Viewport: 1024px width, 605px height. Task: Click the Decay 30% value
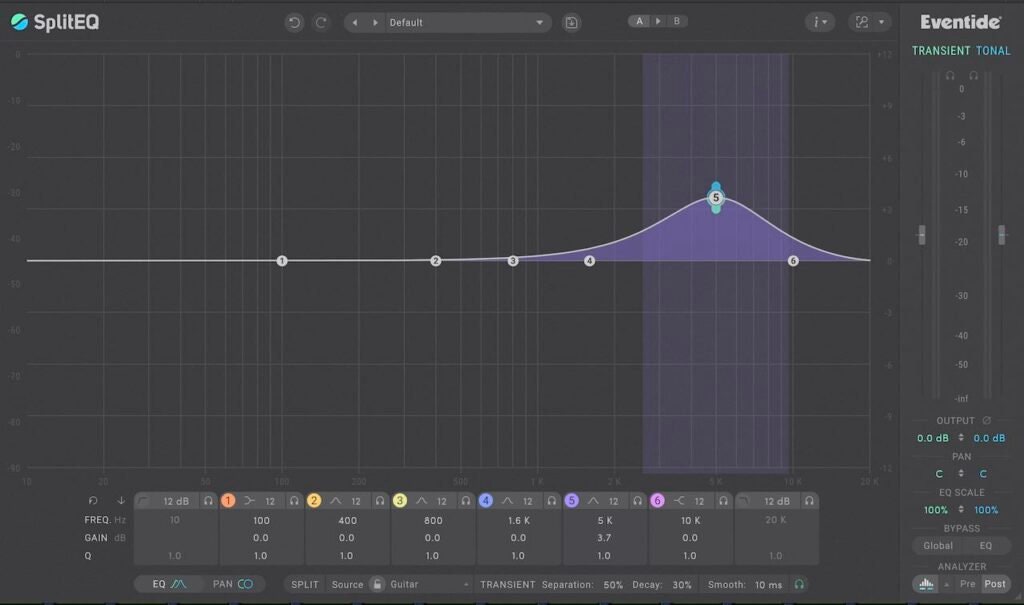[682, 585]
